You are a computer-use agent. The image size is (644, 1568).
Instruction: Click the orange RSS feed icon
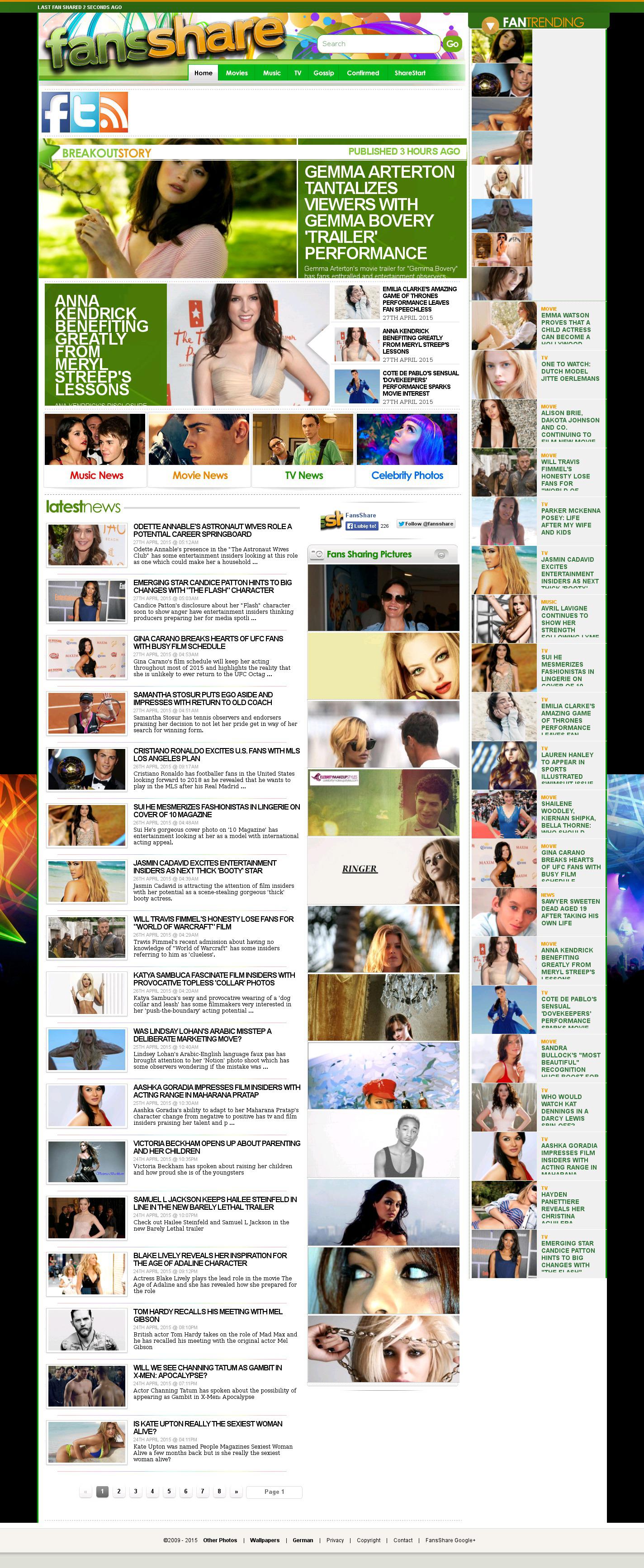click(x=114, y=113)
